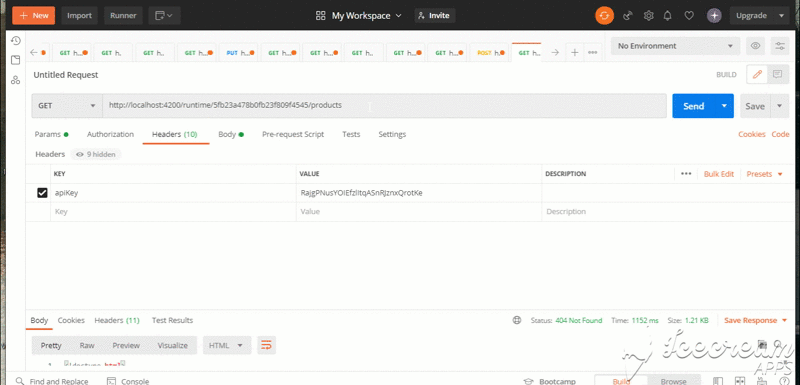Open the Test Results tab
This screenshot has width=800, height=385.
coord(172,320)
